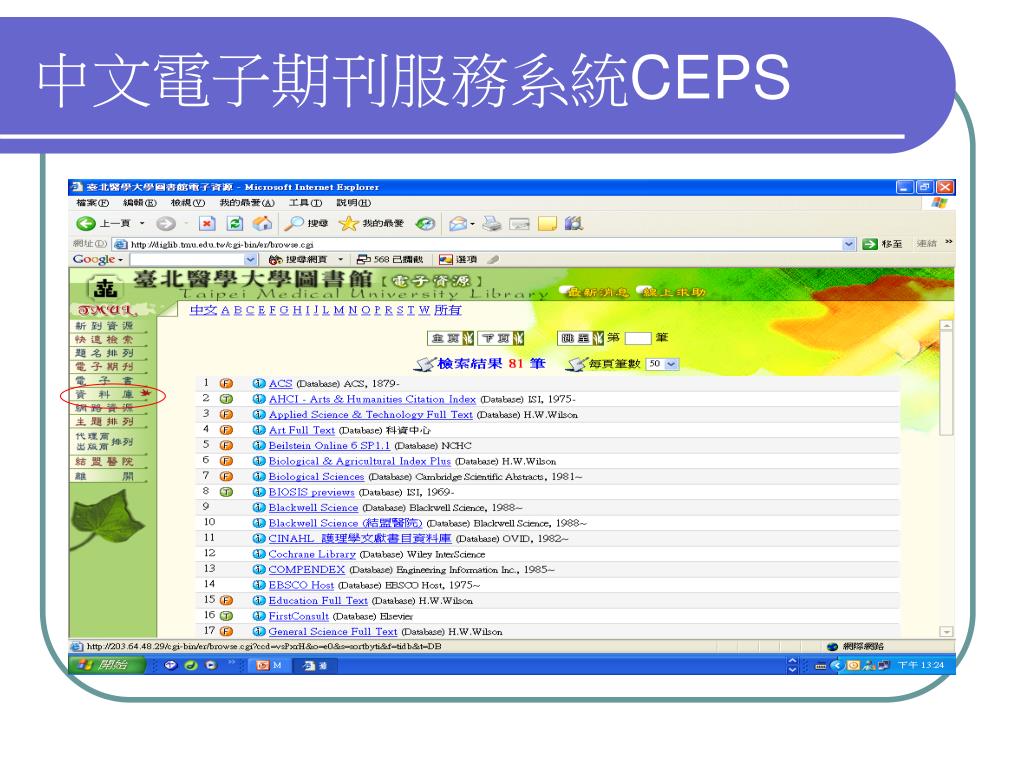
Task: Open the 我的最愛(A) menu
Action: [247, 203]
